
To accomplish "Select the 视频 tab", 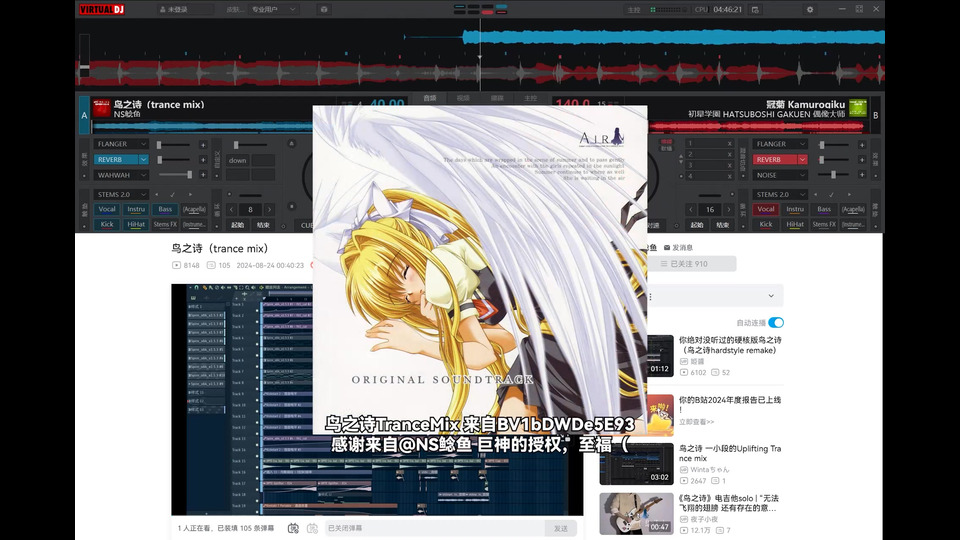I will (x=463, y=98).
